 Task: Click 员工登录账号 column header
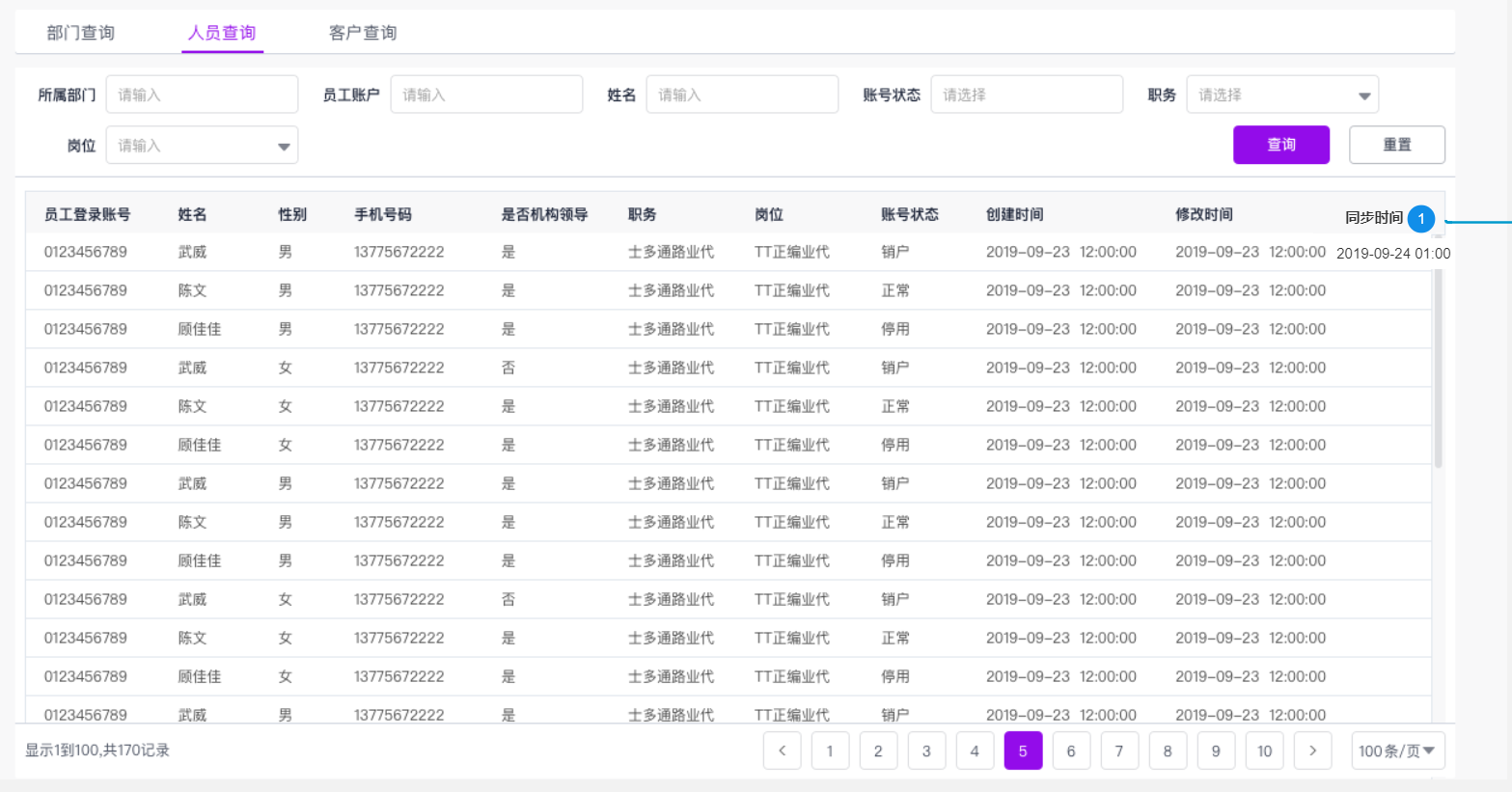coord(87,214)
